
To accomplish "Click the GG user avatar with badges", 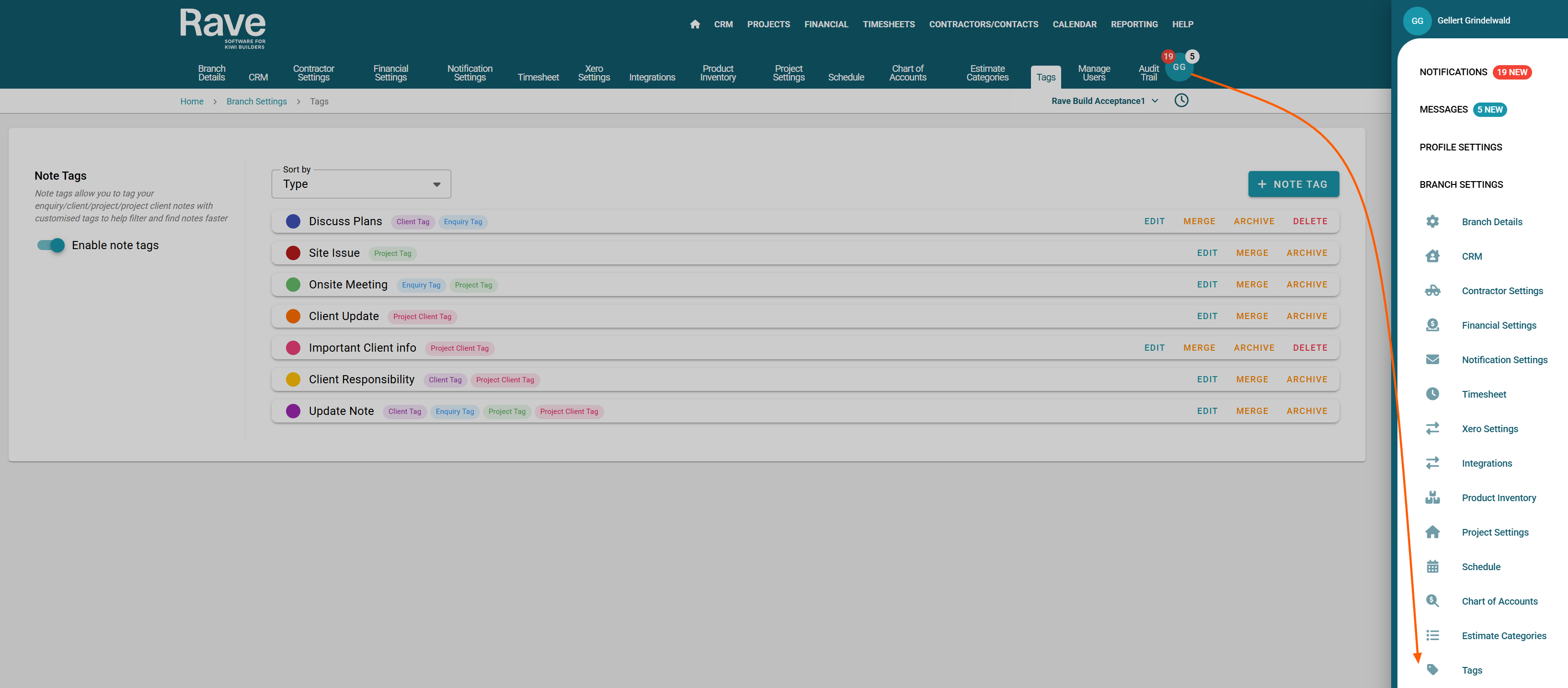I will click(x=1179, y=67).
